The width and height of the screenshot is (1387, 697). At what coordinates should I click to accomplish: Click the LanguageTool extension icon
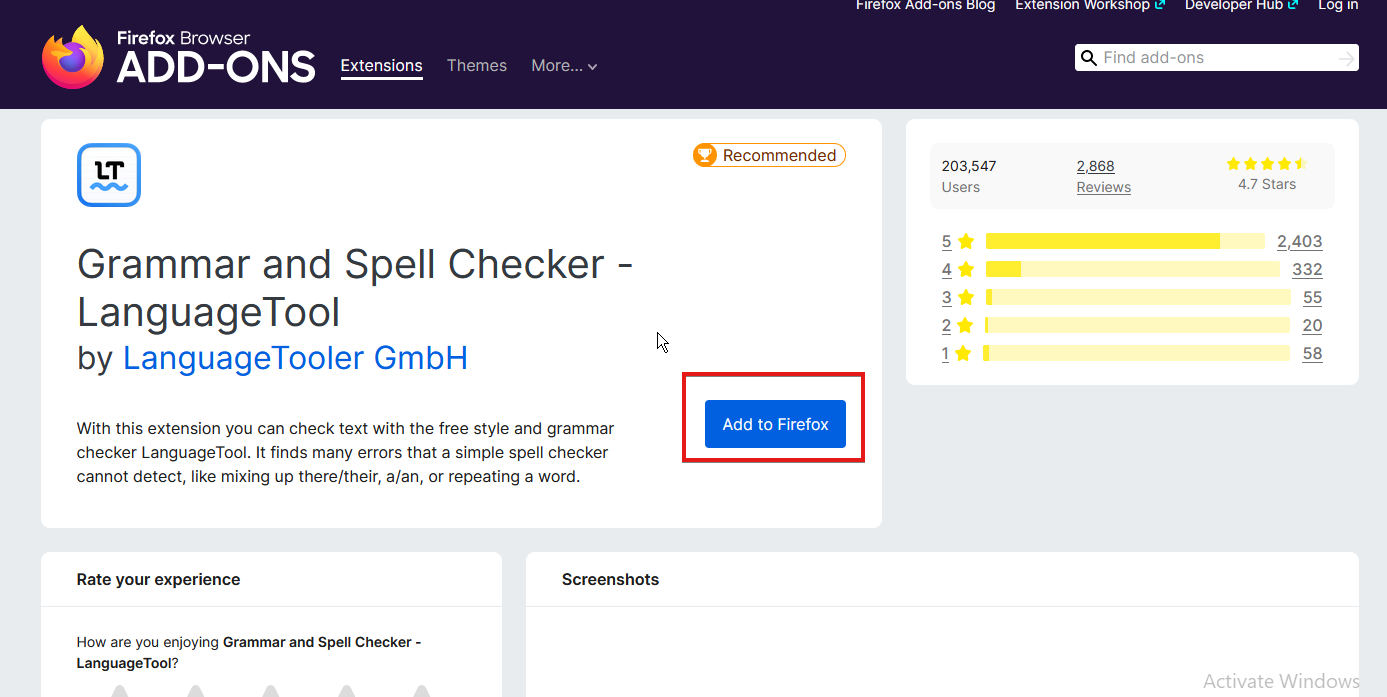109,175
